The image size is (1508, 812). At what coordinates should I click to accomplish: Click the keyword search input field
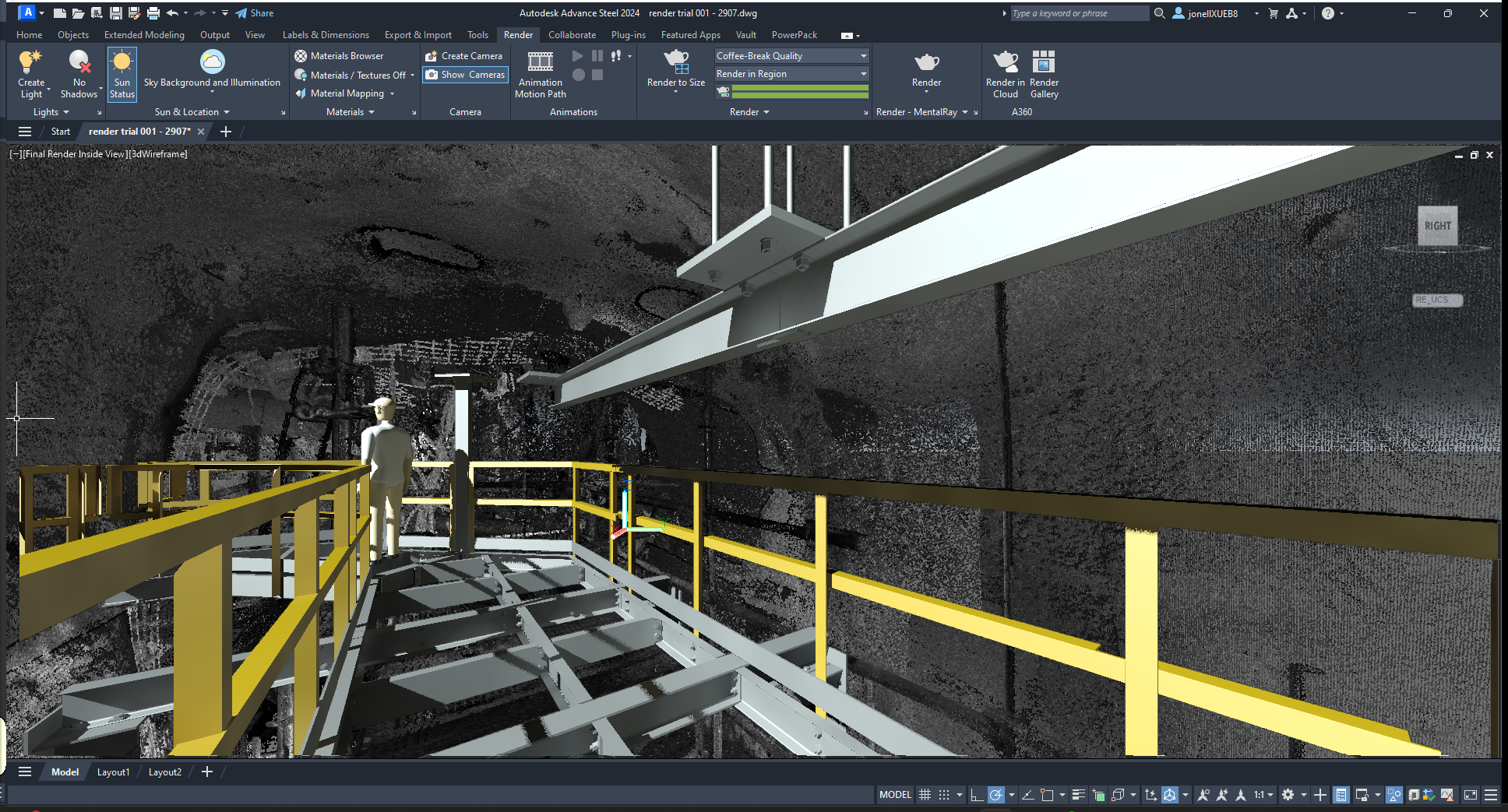1078,13
